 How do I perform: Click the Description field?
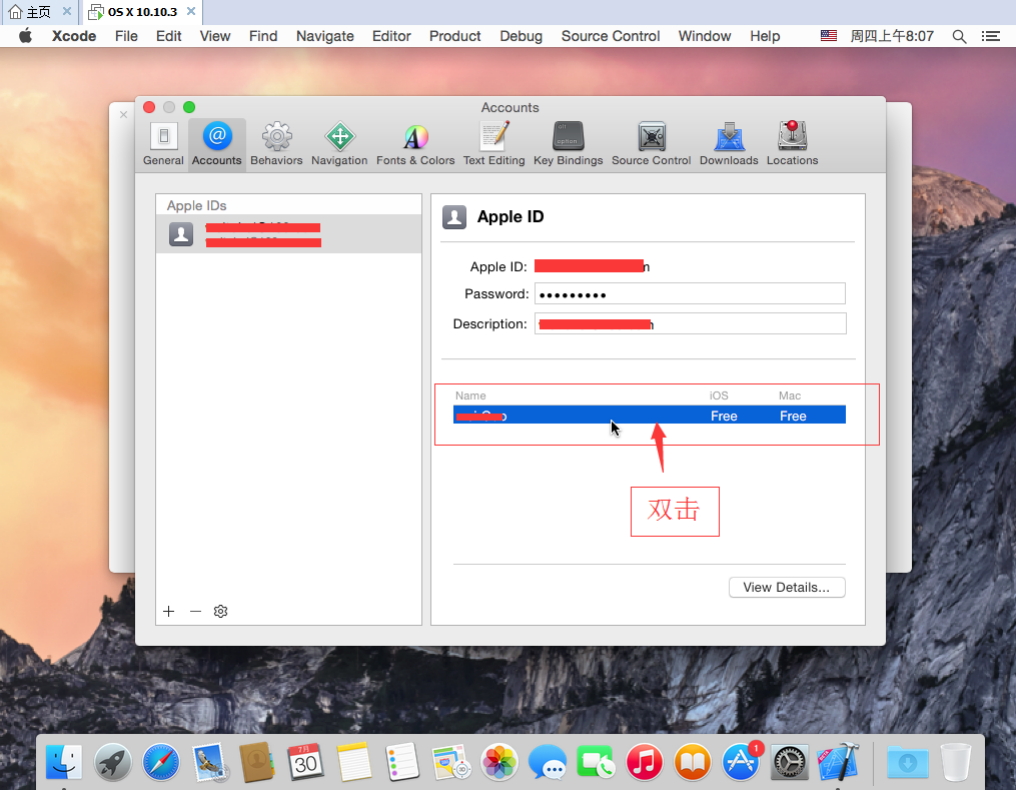coord(690,323)
